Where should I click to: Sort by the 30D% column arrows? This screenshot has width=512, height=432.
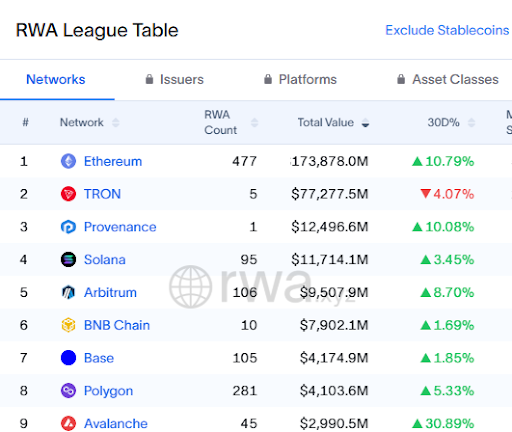(471, 123)
